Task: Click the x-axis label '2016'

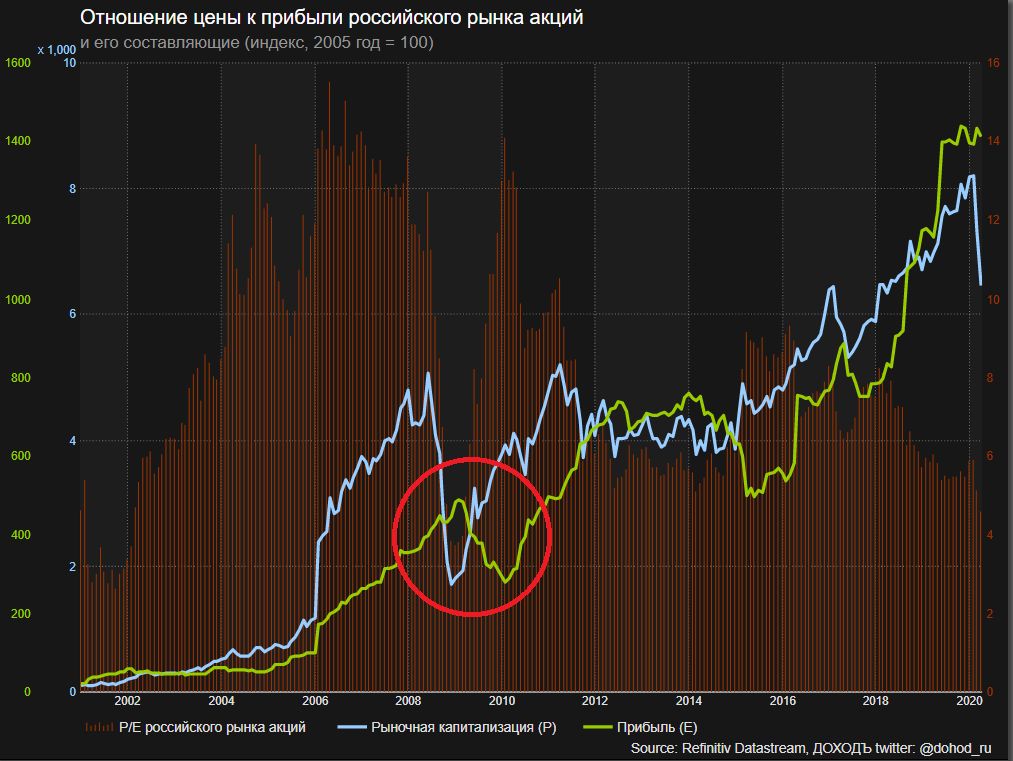Action: click(782, 701)
